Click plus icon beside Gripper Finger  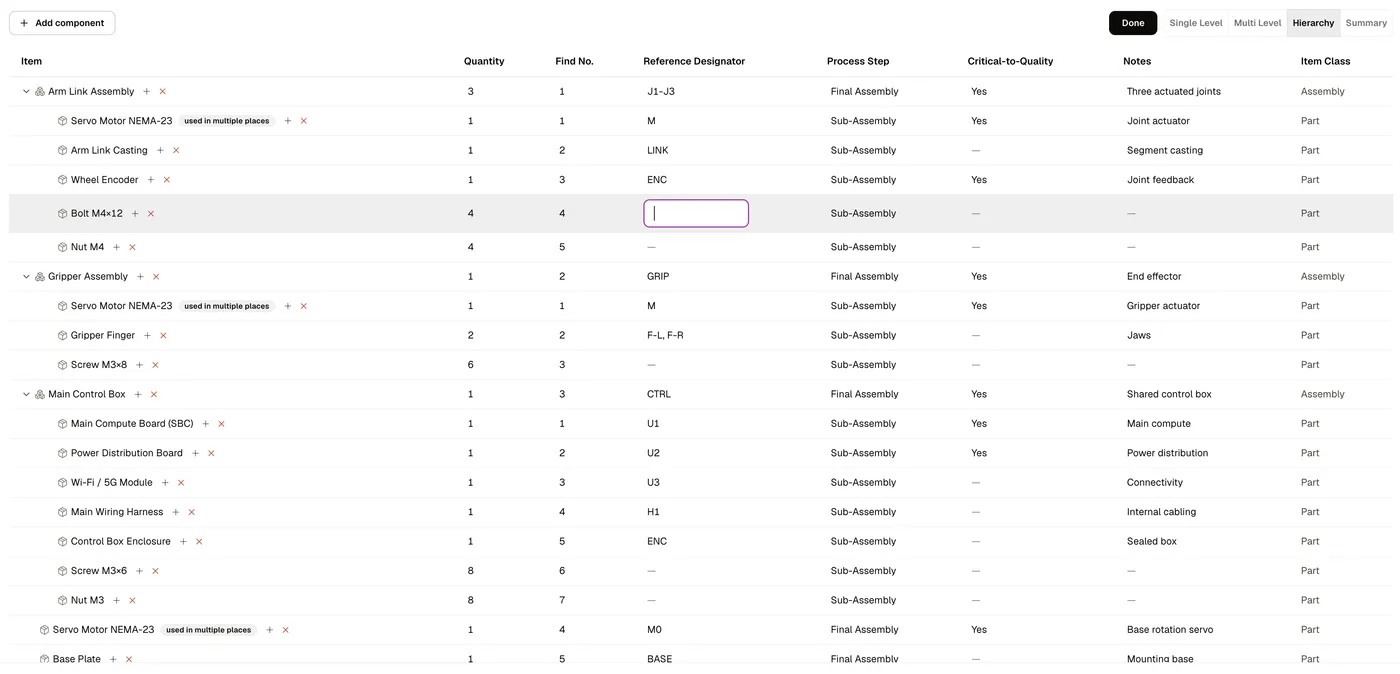click(x=147, y=335)
